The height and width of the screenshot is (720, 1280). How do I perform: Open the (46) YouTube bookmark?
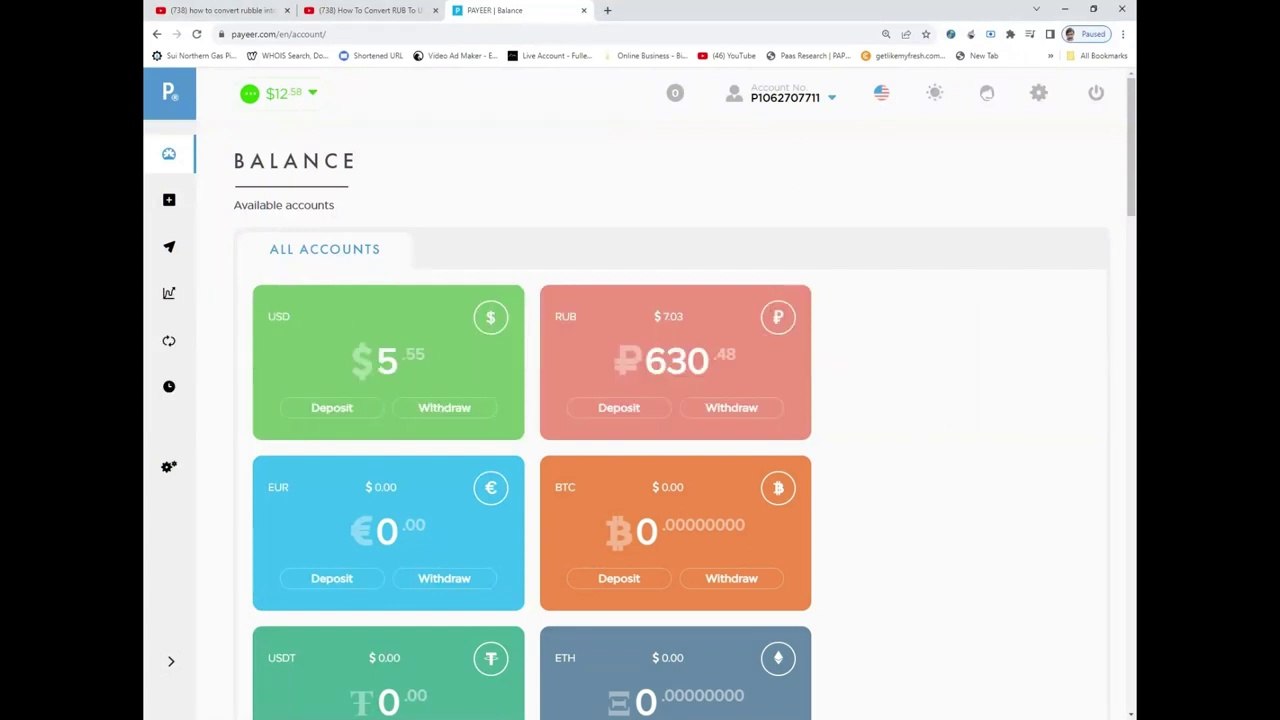(x=727, y=56)
